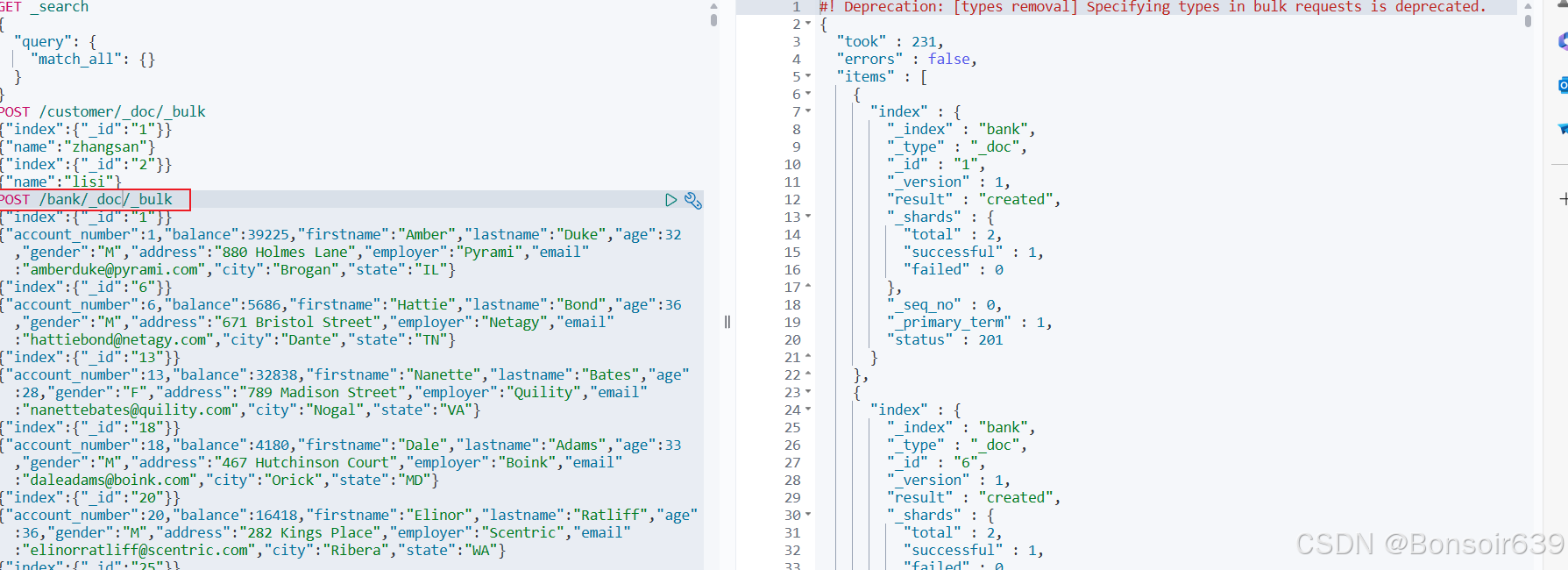This screenshot has width=1568, height=570.
Task: Click "total" : 2 on line 14
Action: pos(953,235)
